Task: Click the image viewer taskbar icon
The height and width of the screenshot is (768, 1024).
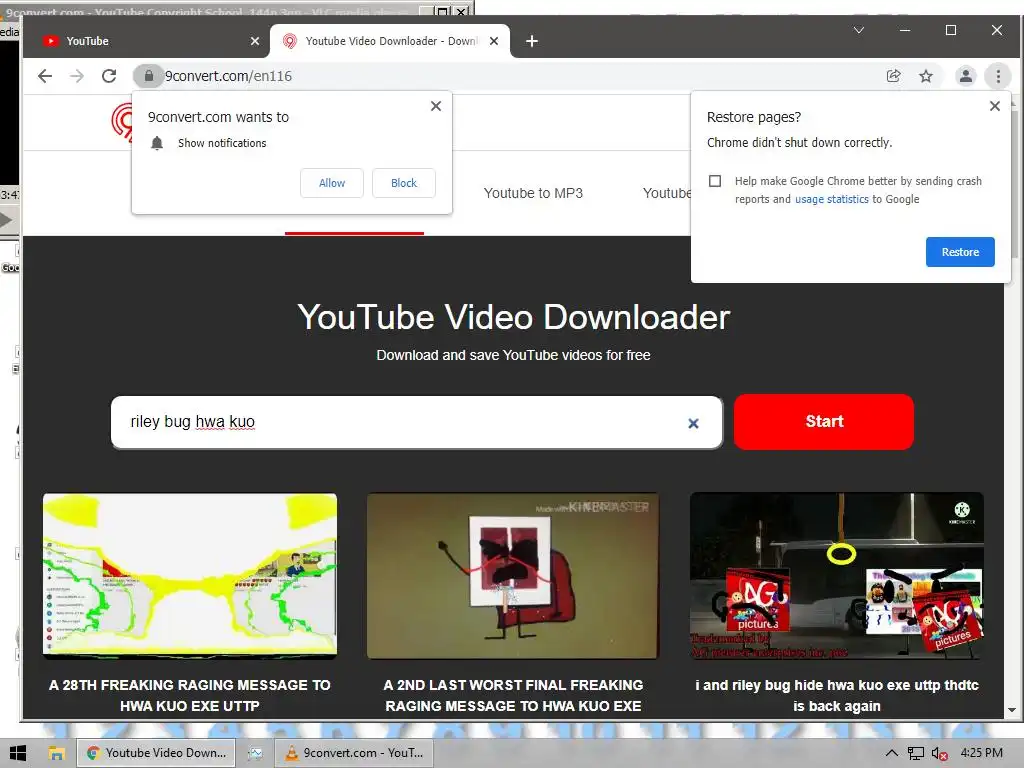Action: [x=255, y=754]
